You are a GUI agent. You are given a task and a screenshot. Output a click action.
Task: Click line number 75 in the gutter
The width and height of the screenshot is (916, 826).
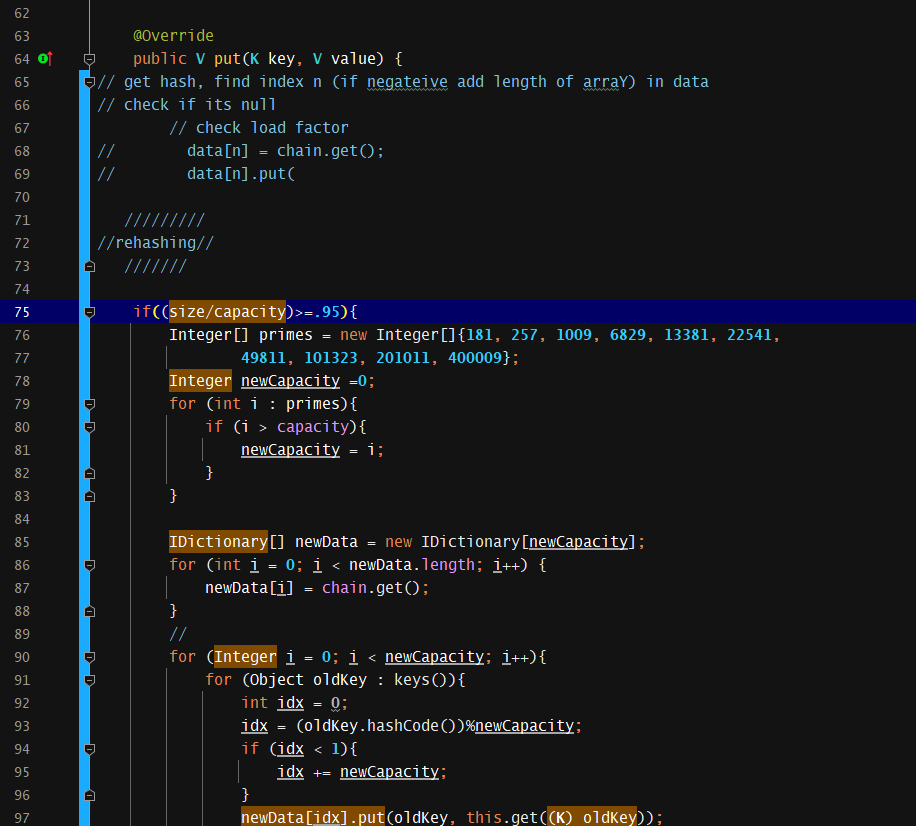[x=22, y=312]
